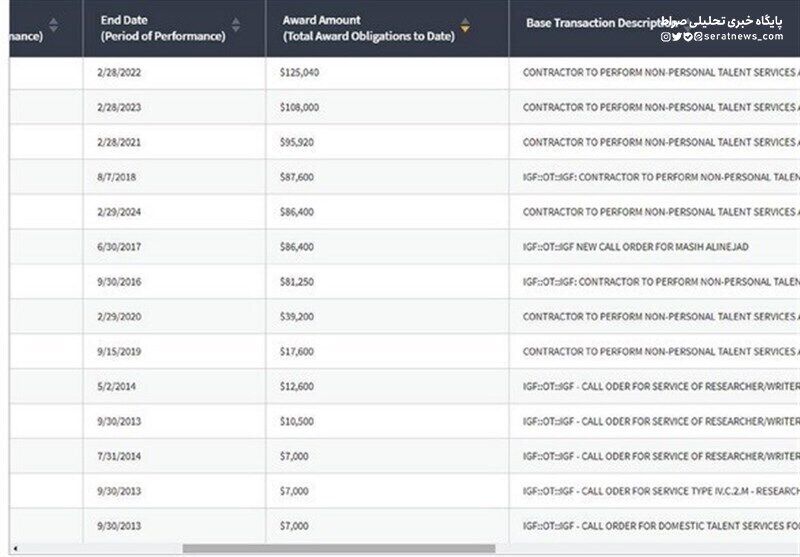Click the $108,000 award amount
Image resolution: width=800 pixels, height=557 pixels.
[300, 108]
